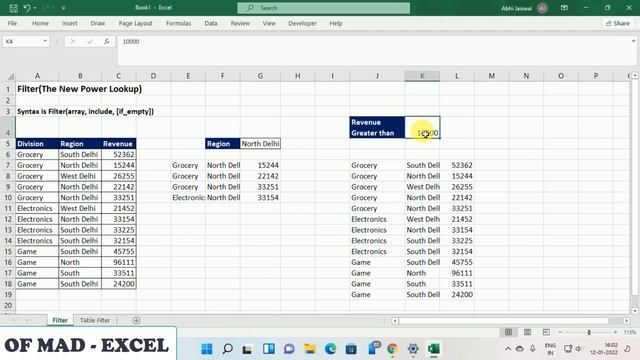Open the taskbar Search icon
This screenshot has width=640, height=360.
(227, 349)
